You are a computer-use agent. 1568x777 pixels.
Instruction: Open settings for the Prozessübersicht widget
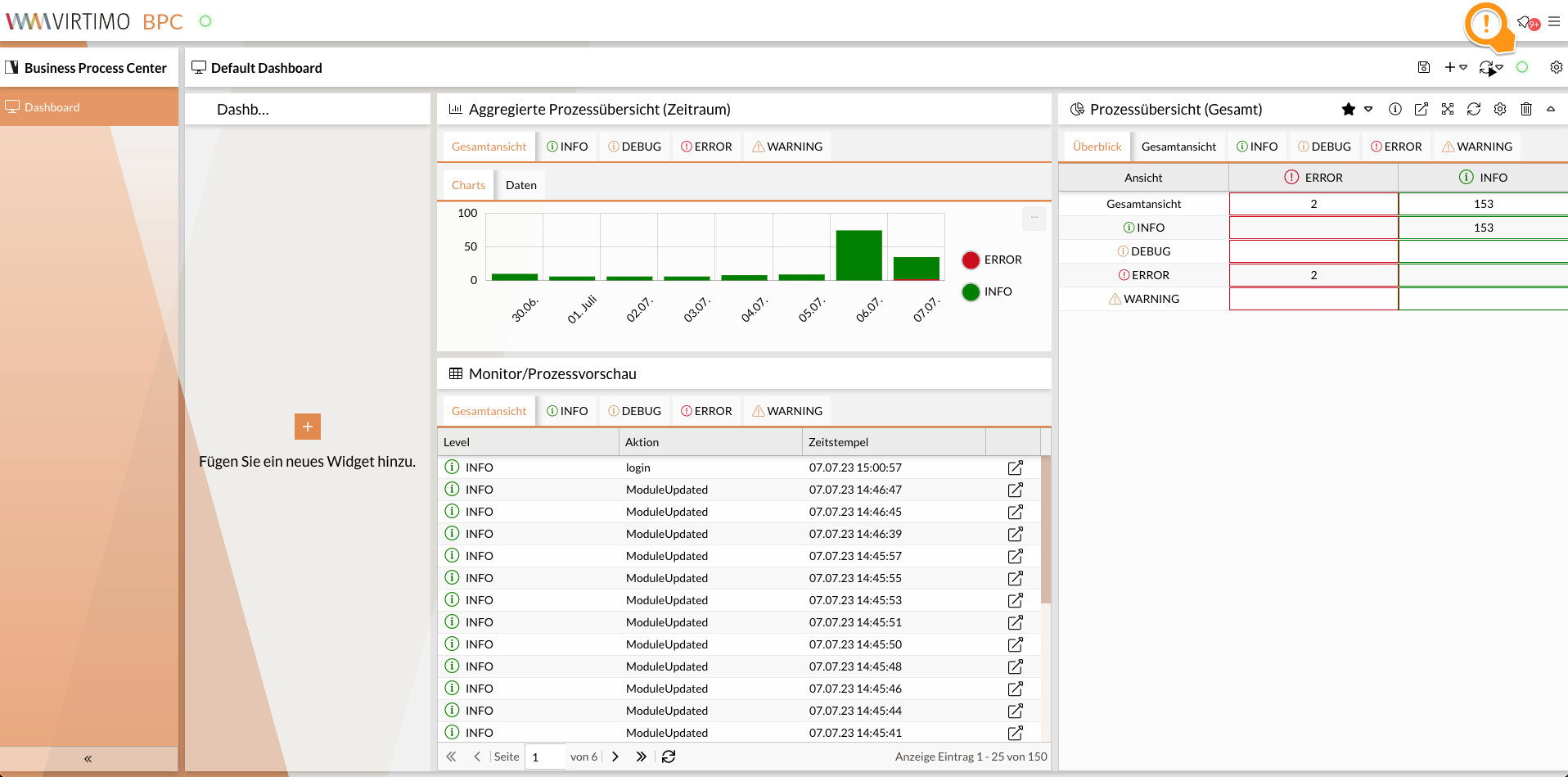click(x=1500, y=109)
